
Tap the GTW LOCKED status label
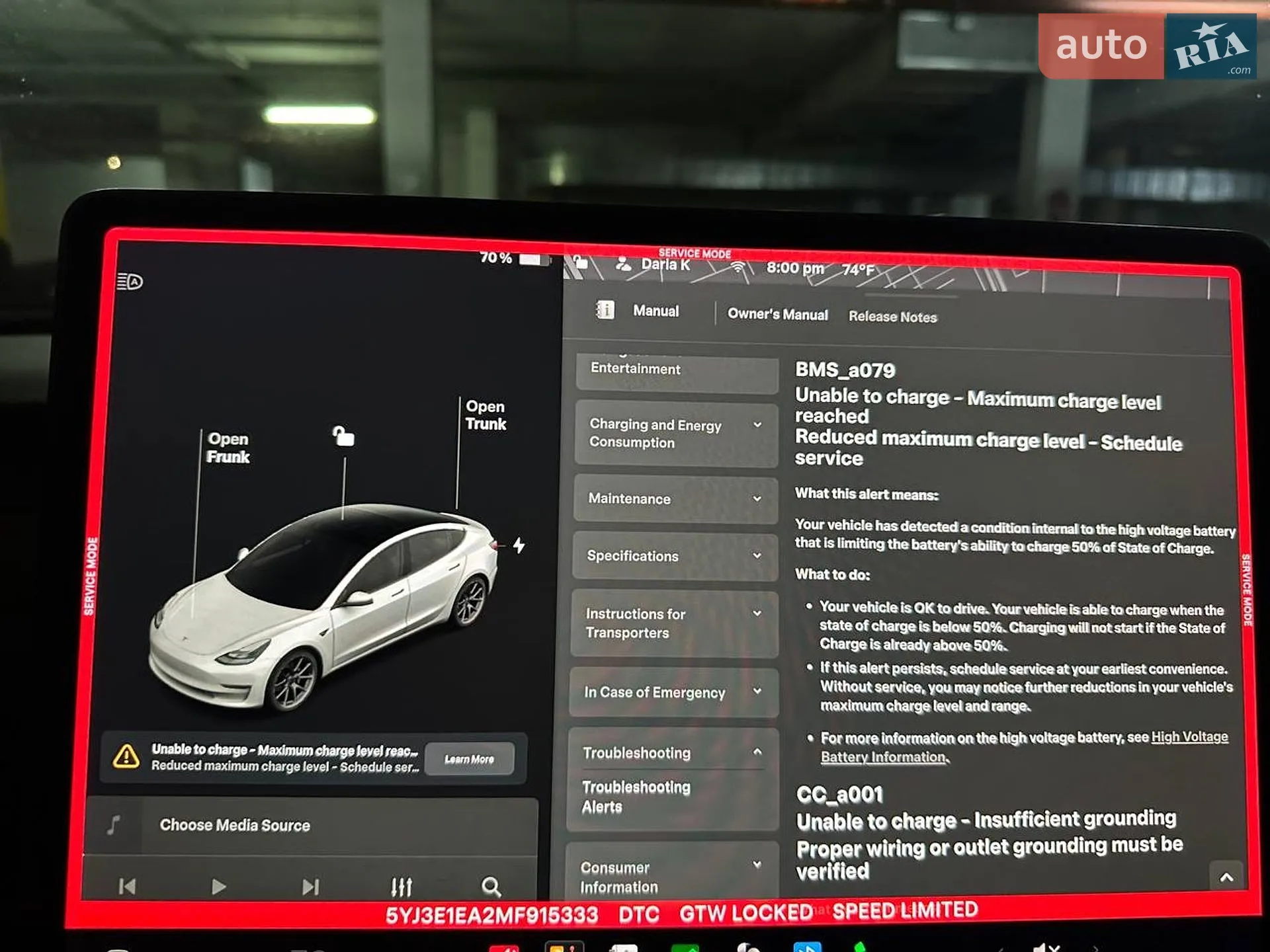[x=745, y=913]
